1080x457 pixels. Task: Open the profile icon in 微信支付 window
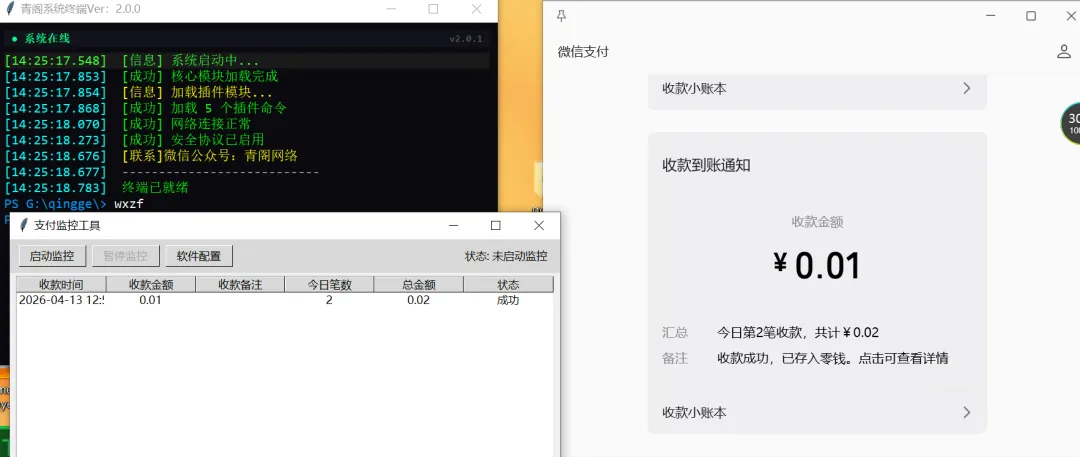[x=1063, y=51]
